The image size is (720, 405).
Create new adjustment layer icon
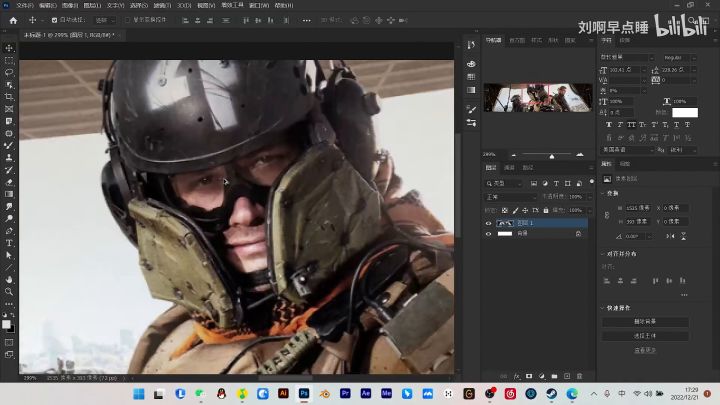(542, 376)
